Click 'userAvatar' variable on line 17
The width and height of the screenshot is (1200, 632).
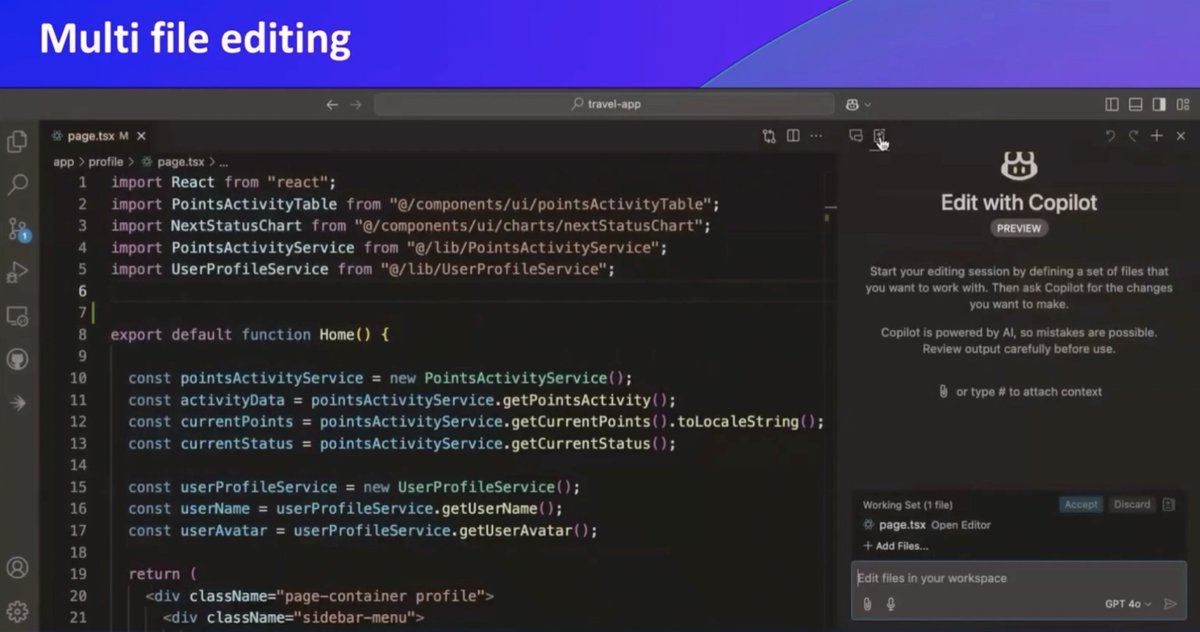point(224,530)
